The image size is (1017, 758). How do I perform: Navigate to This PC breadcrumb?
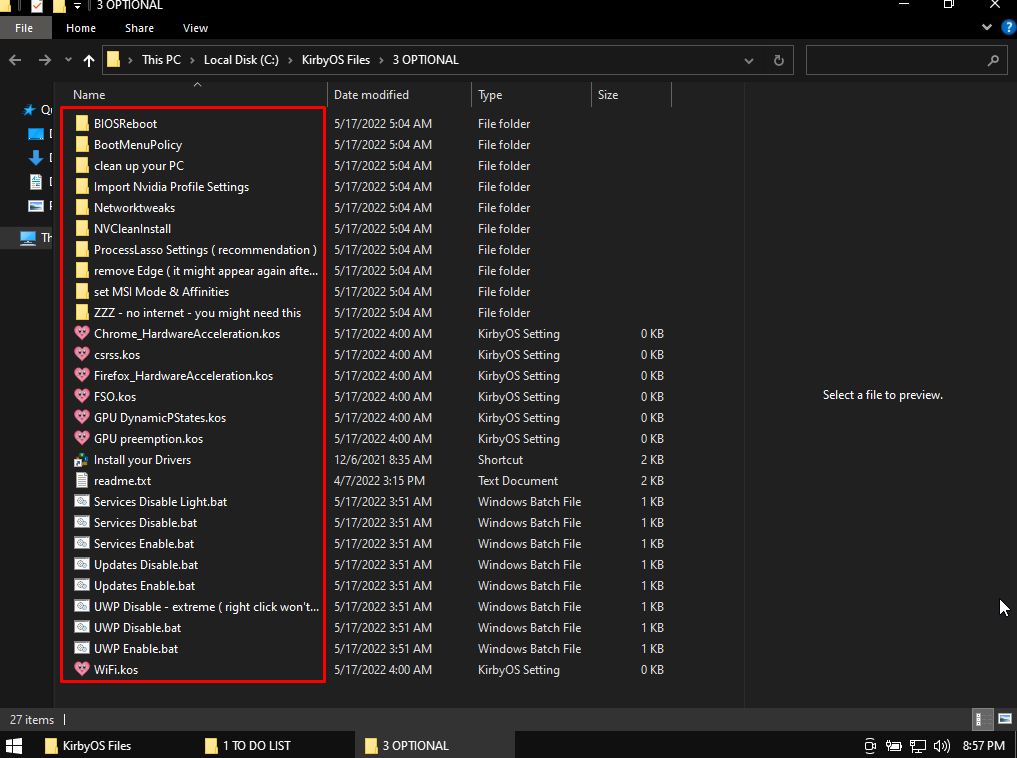pos(162,60)
